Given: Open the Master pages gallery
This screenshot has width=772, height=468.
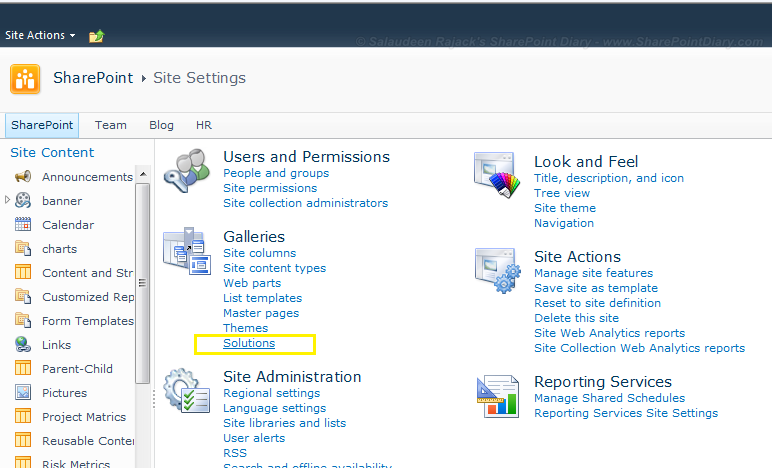Looking at the screenshot, I should pos(261,313).
